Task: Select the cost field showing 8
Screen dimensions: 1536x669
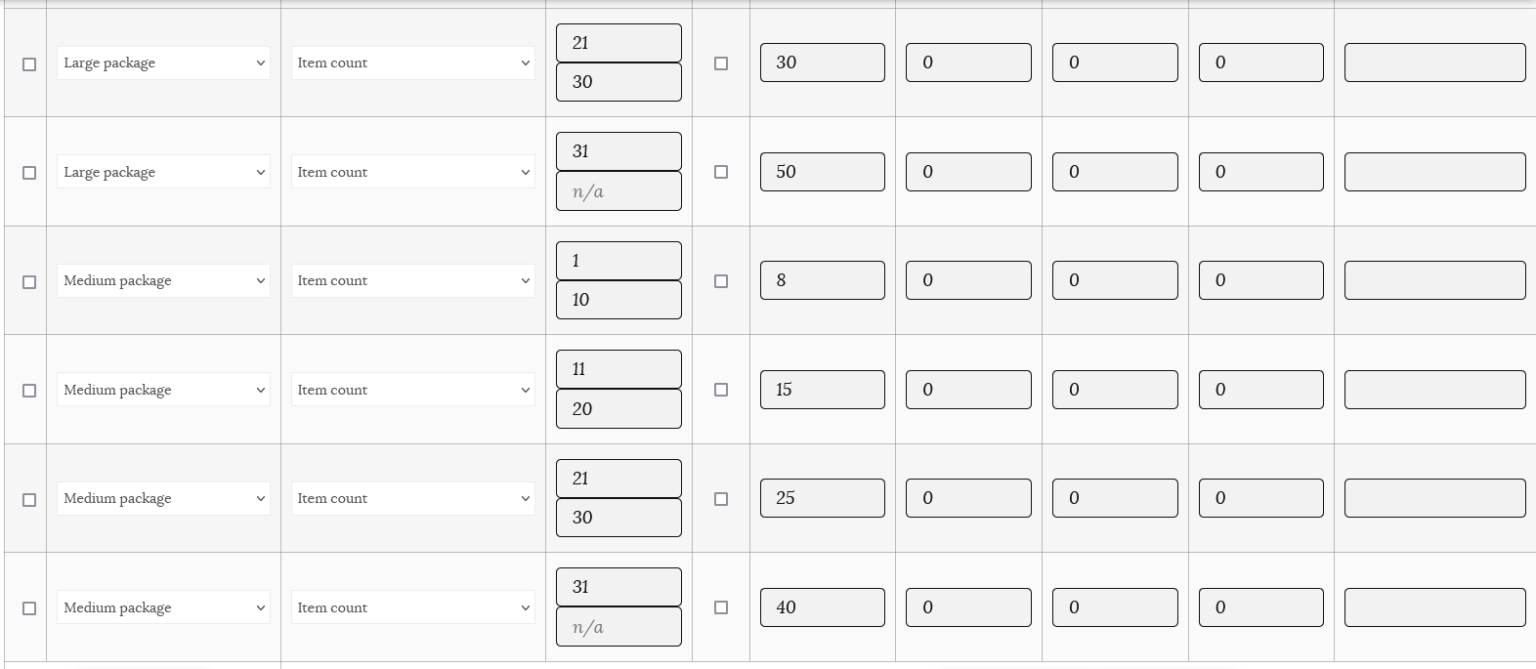Action: tap(822, 281)
